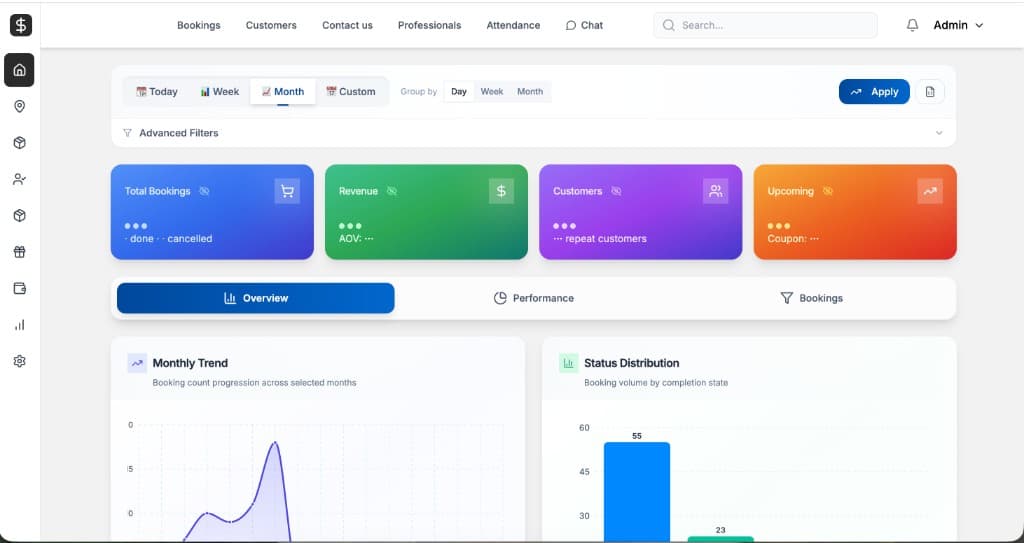Group by Week
Viewport: 1024px width, 543px height.
(492, 91)
